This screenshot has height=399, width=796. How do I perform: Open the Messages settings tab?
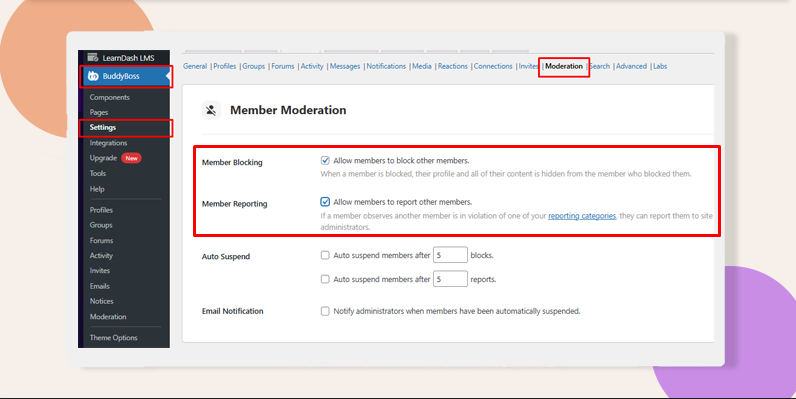click(x=345, y=66)
